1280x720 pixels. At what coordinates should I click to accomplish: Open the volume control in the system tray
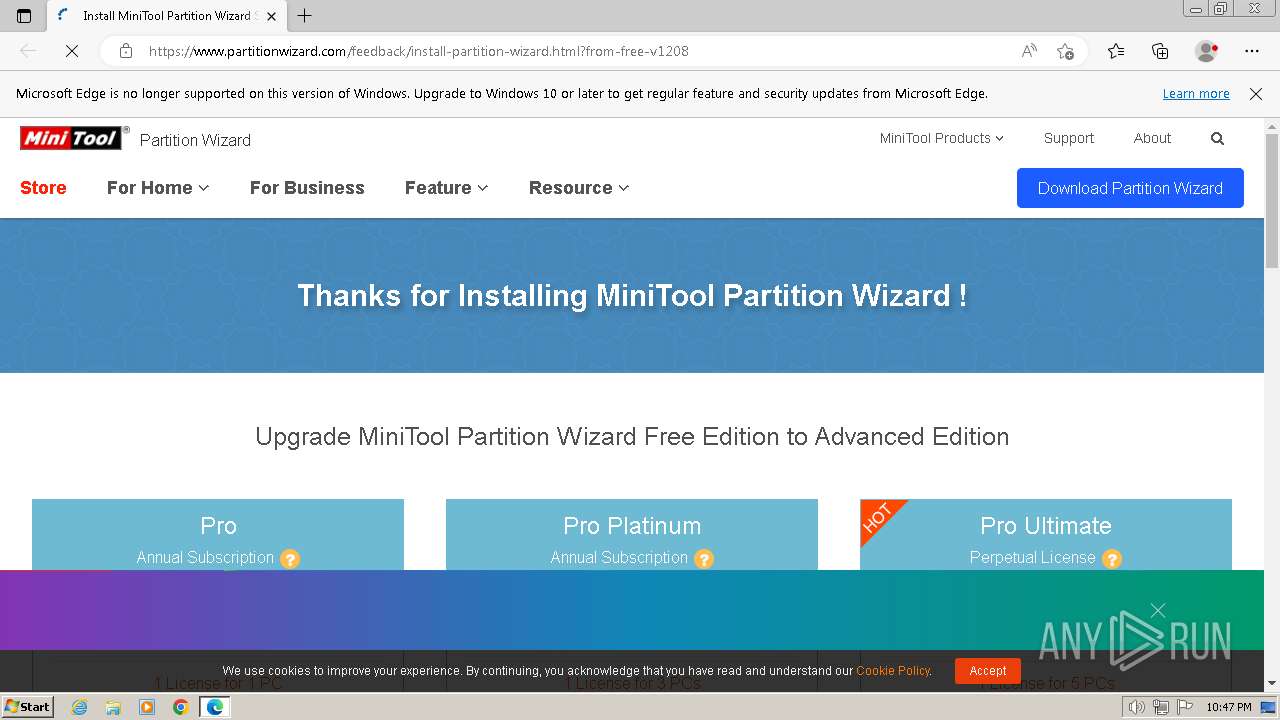(1136, 707)
